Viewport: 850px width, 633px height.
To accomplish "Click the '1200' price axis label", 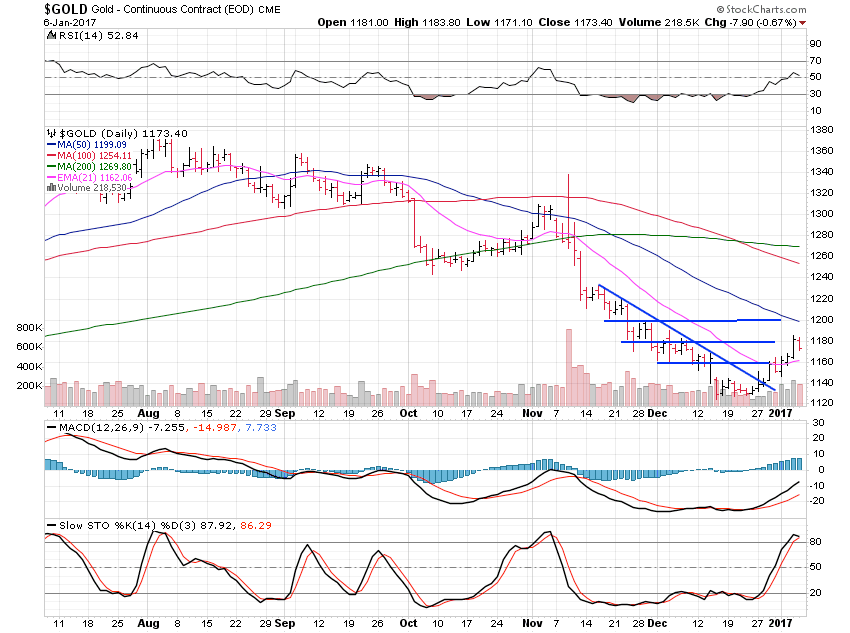I will pos(821,320).
